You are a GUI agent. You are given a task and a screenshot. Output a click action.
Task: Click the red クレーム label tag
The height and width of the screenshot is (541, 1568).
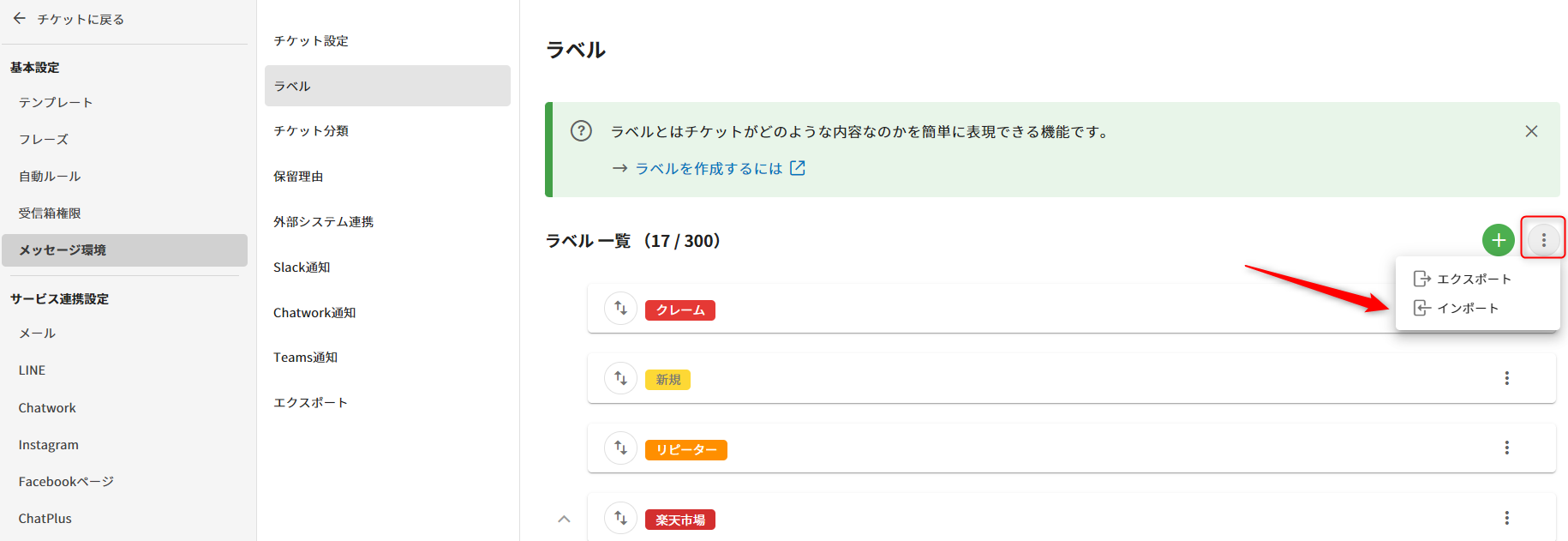pyautogui.click(x=680, y=310)
